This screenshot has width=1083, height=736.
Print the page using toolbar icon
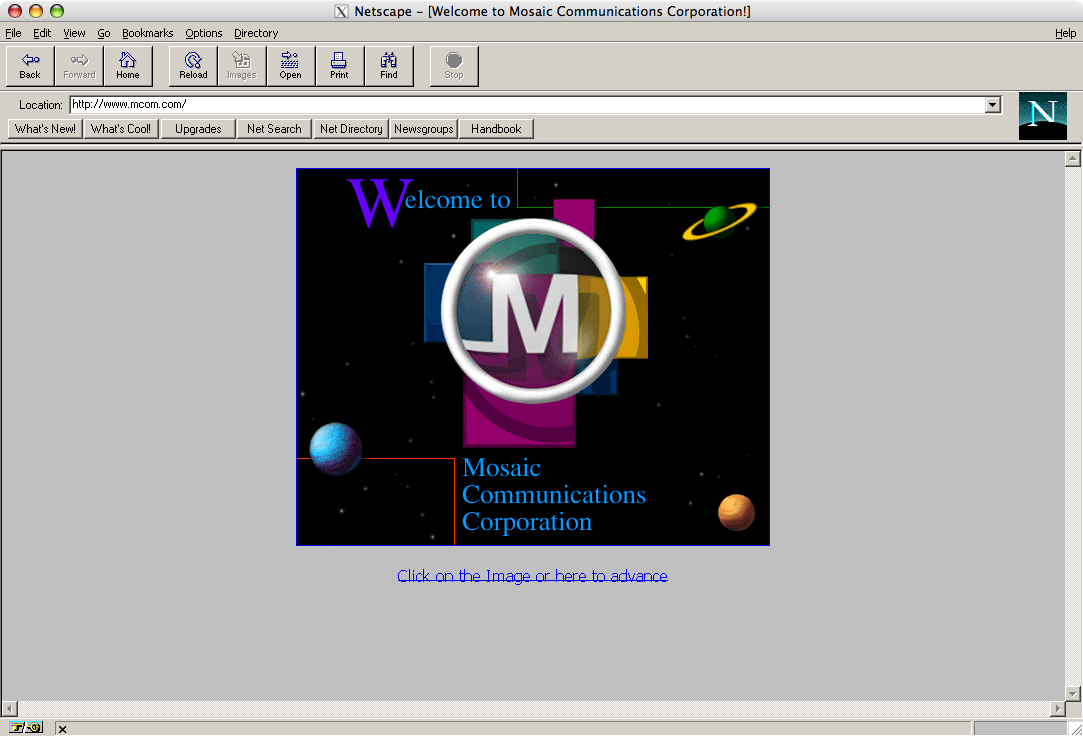(339, 66)
